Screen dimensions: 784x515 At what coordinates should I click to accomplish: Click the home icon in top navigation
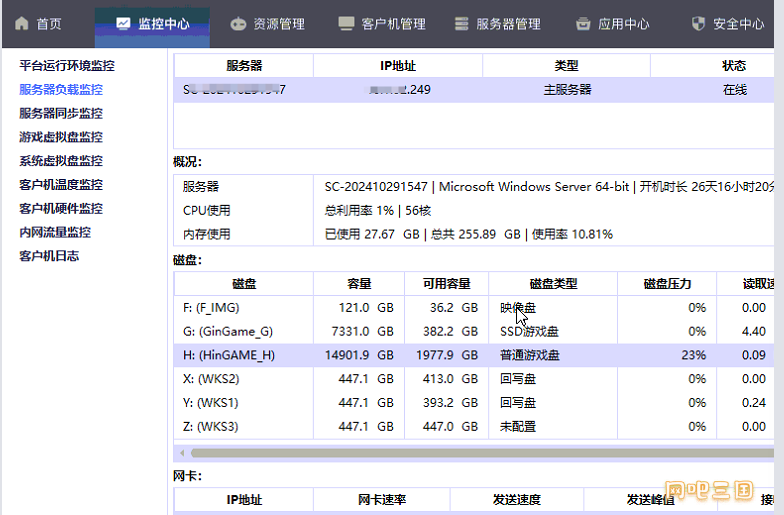pyautogui.click(x=22, y=24)
